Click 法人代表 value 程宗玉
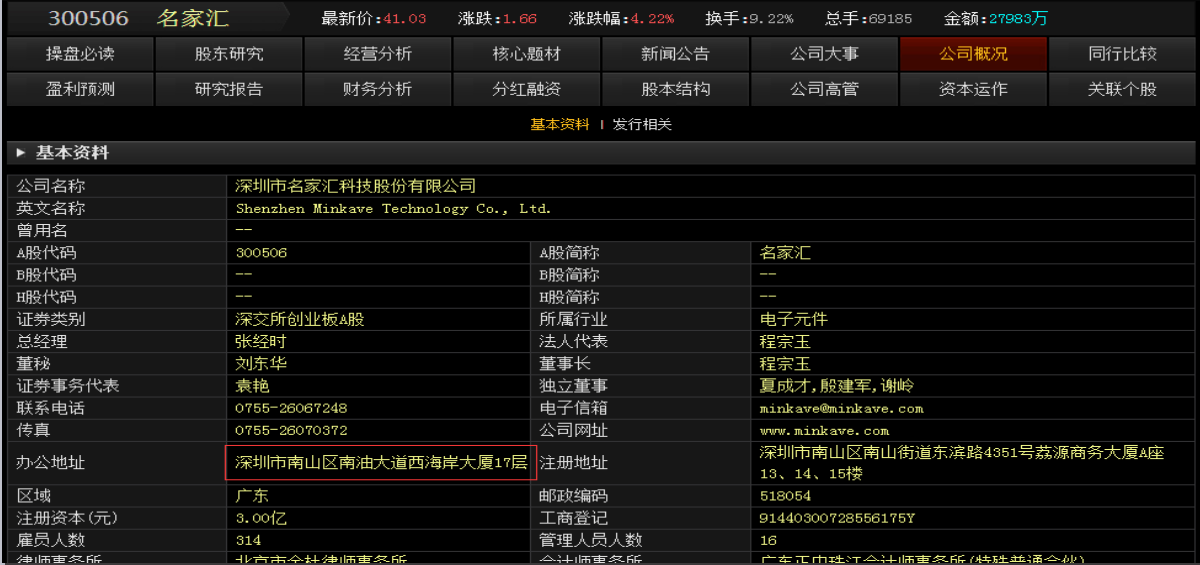The image size is (1200, 565). tap(785, 341)
